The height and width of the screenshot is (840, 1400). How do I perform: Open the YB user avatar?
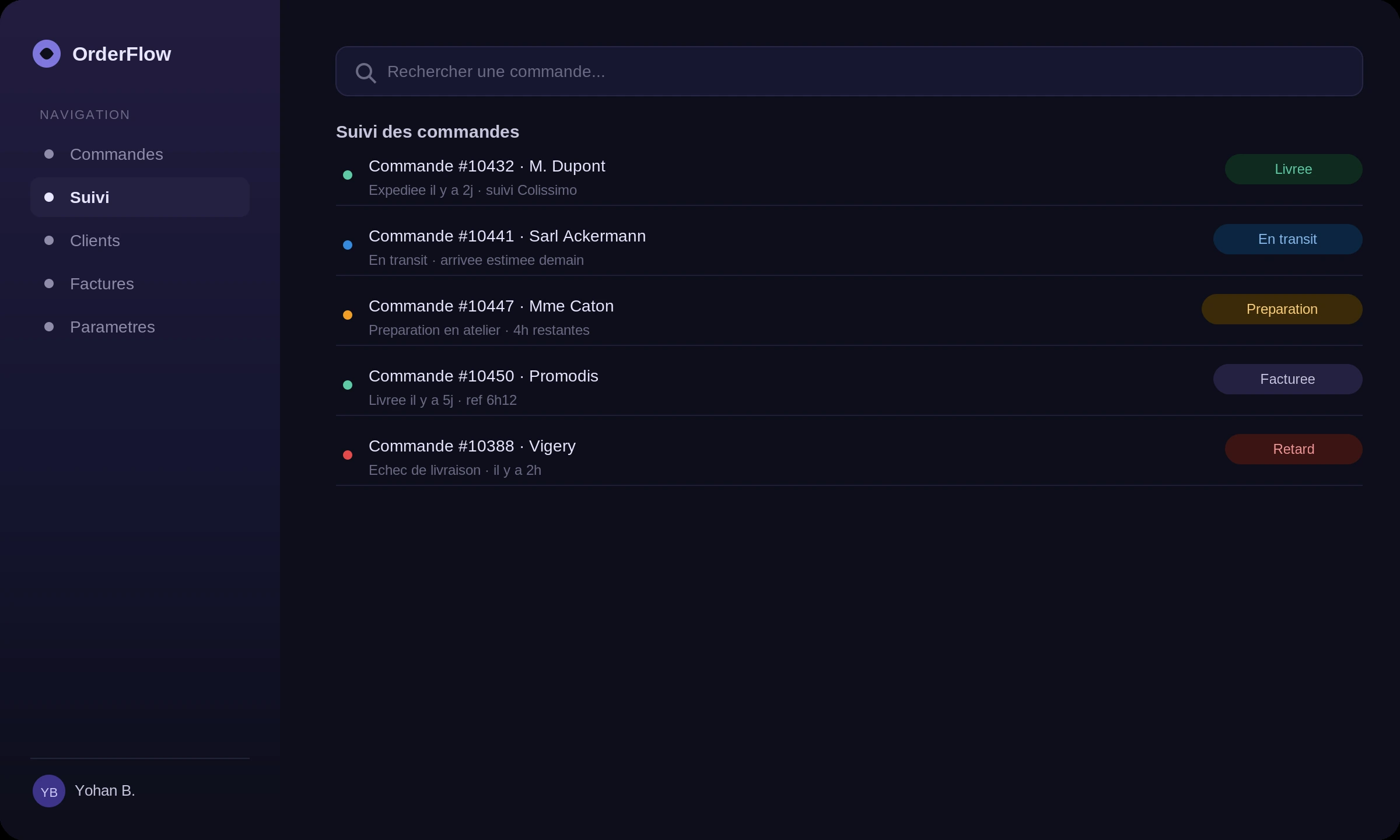point(49,791)
